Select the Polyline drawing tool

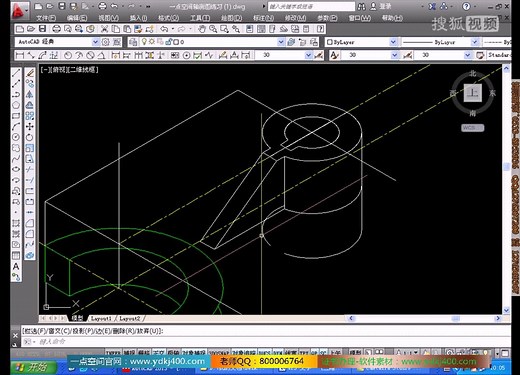(16, 95)
